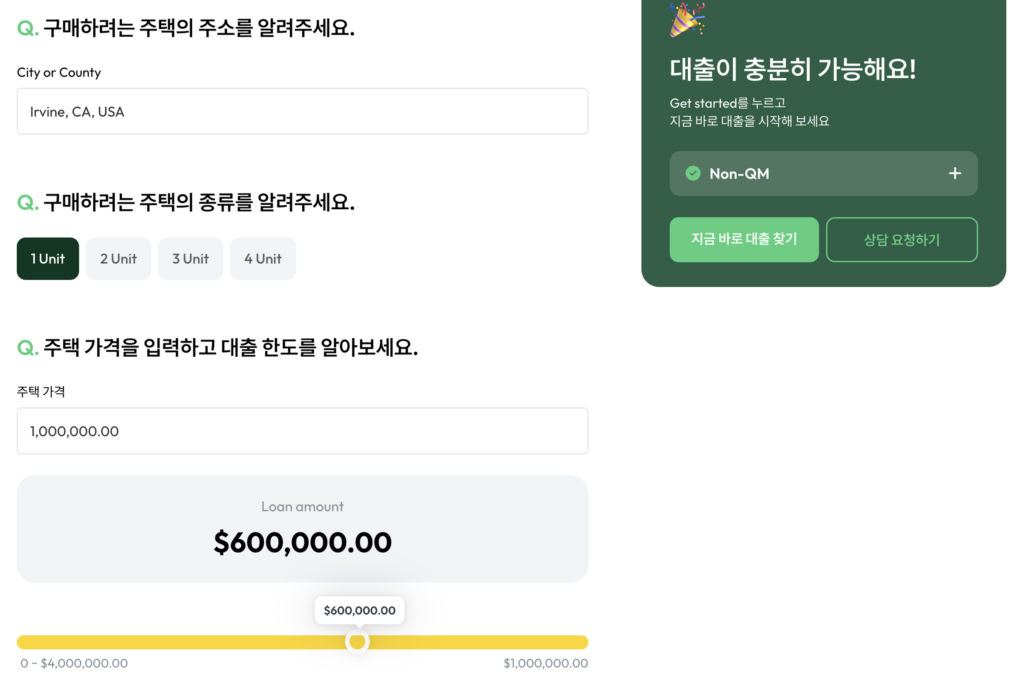The width and height of the screenshot is (1024, 694).
Task: Select the 4 Unit housing option
Action: pyautogui.click(x=262, y=258)
